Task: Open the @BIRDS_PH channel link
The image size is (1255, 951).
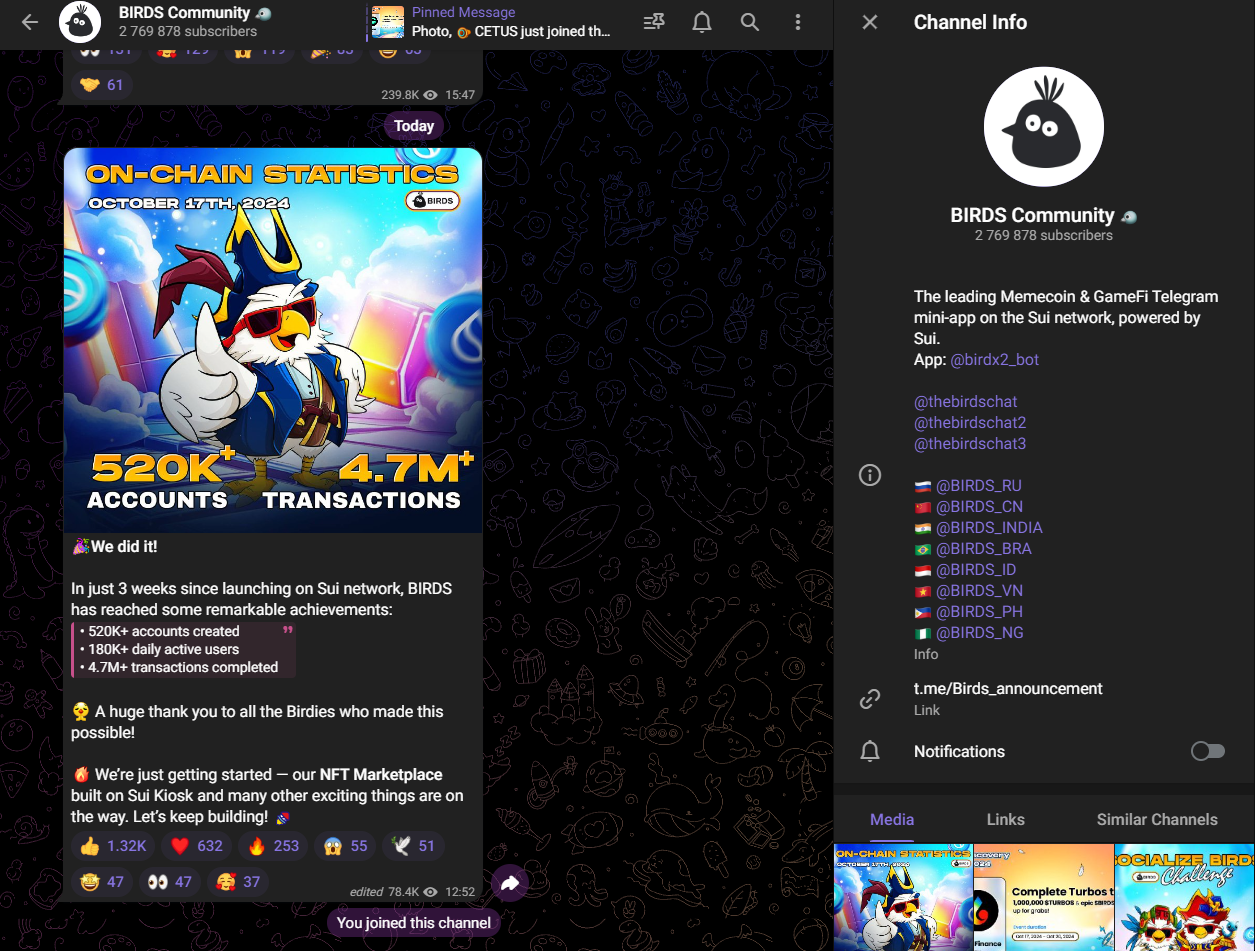Action: (979, 612)
